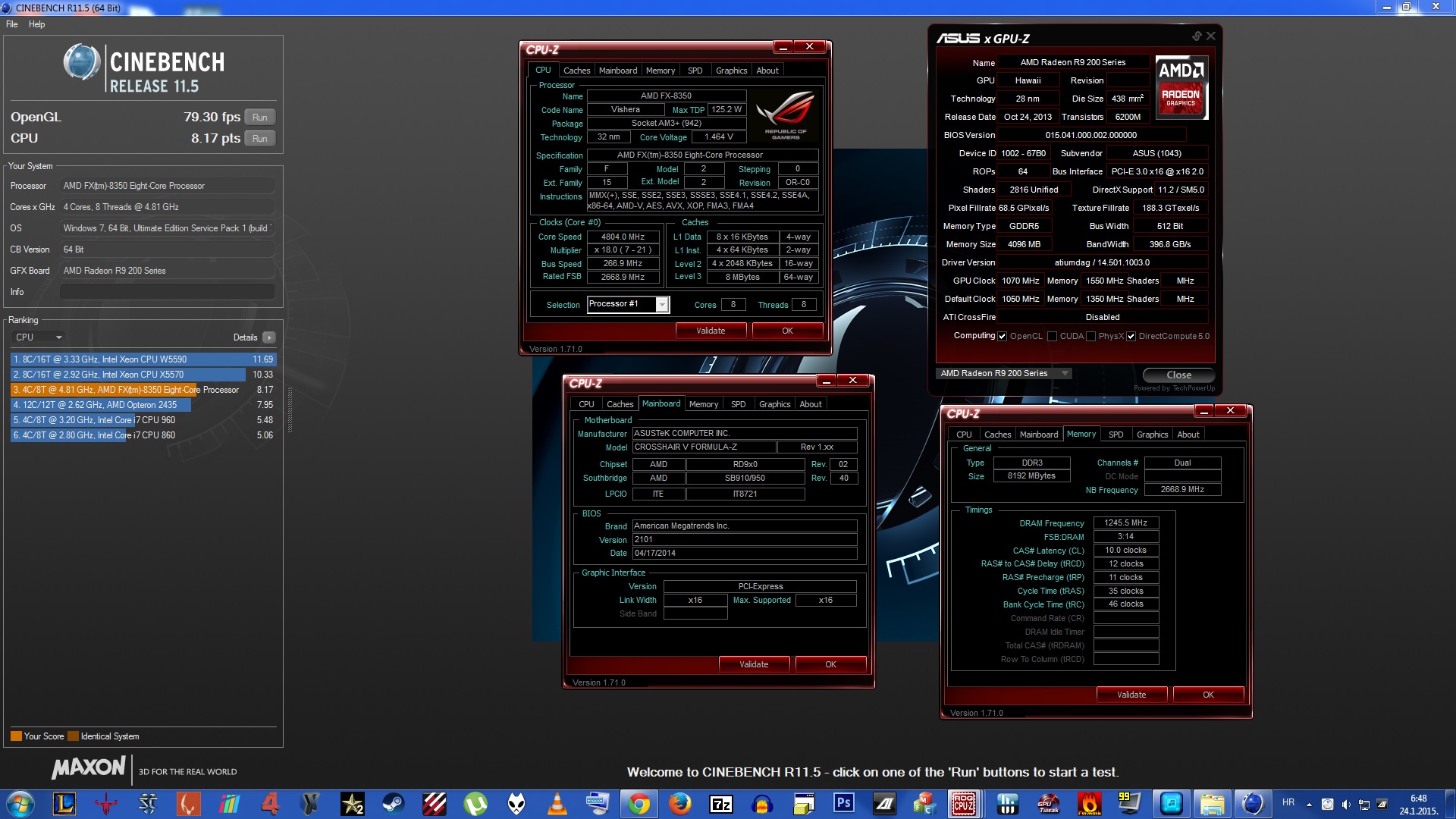Open Firefox from the taskbar

[x=679, y=803]
